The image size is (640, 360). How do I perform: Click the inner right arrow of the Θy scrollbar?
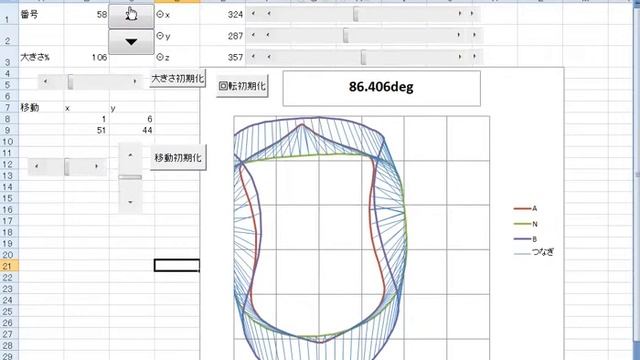459,36
